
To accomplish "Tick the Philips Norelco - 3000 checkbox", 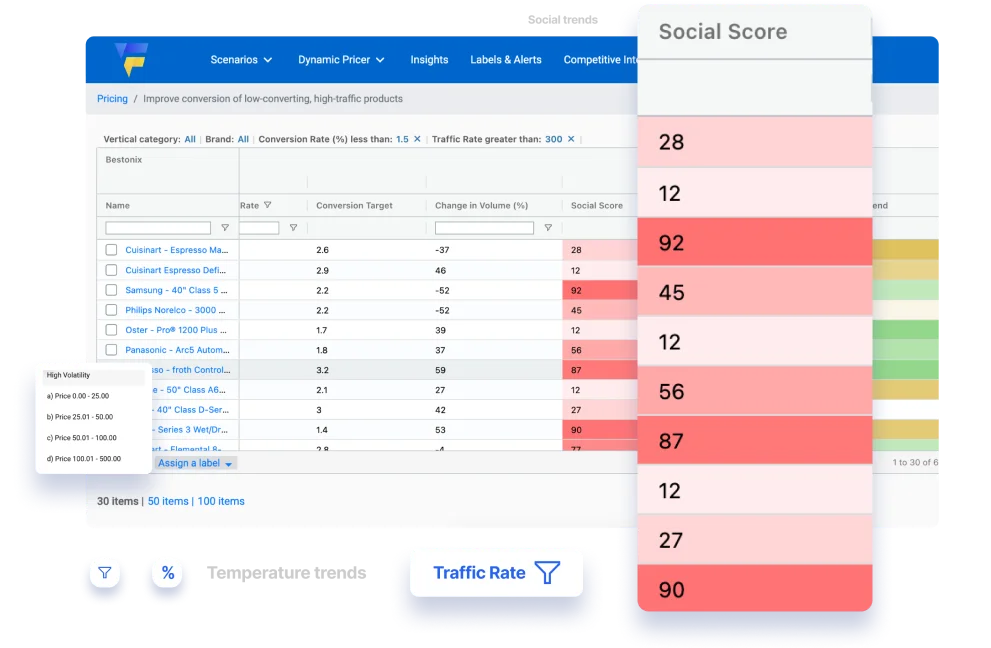I will pyautogui.click(x=111, y=310).
